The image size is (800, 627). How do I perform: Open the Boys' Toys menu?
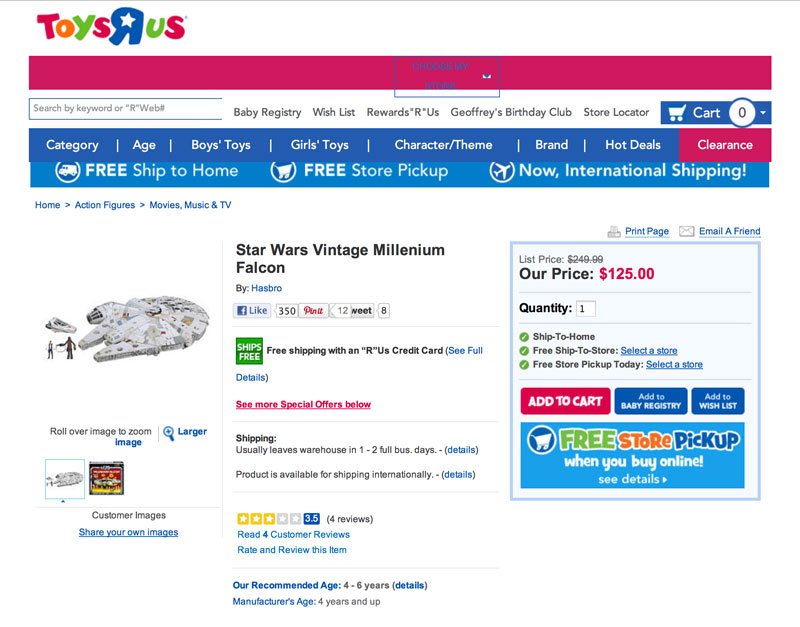220,145
